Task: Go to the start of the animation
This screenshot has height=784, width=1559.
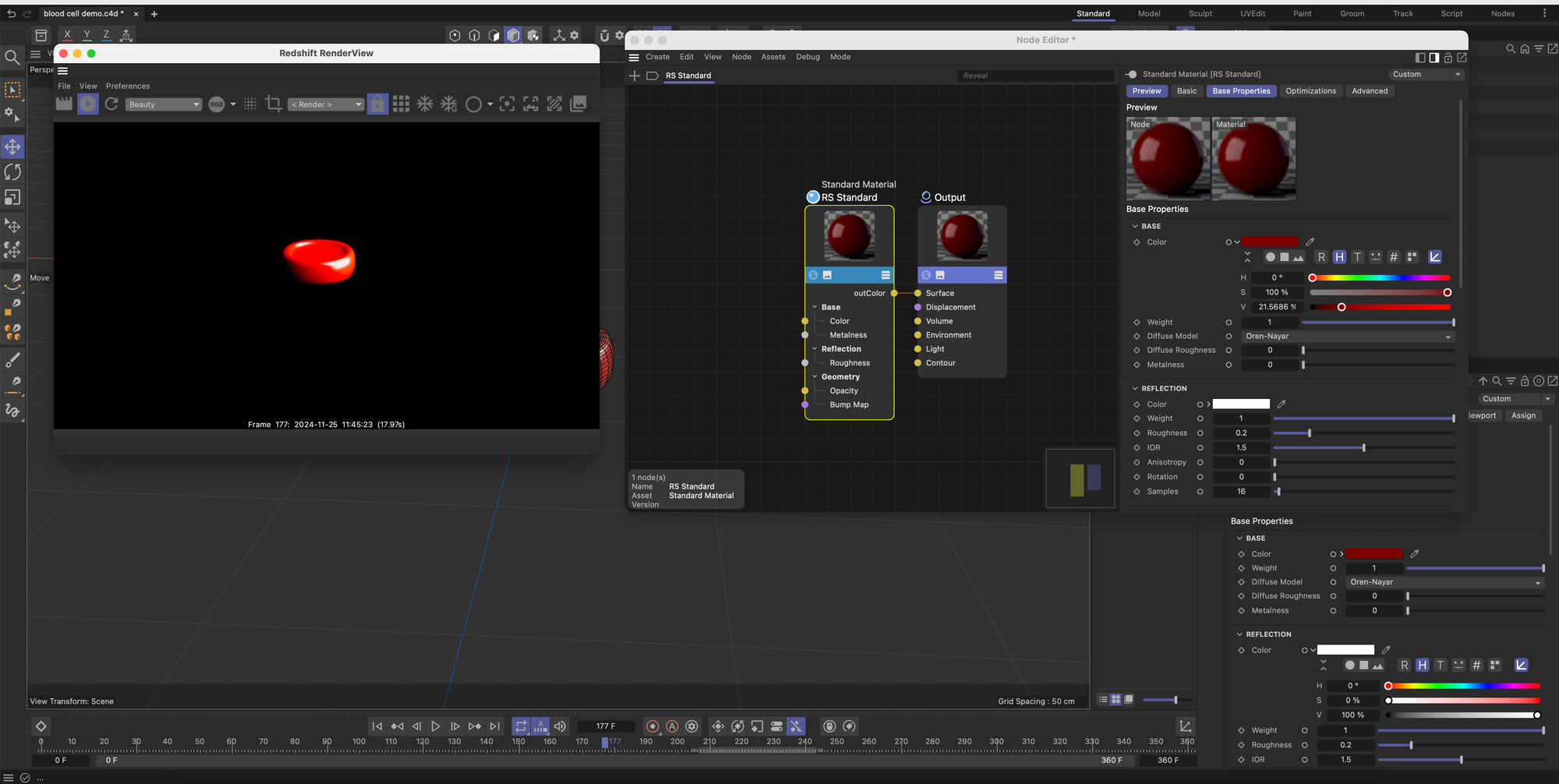Action: 377,726
